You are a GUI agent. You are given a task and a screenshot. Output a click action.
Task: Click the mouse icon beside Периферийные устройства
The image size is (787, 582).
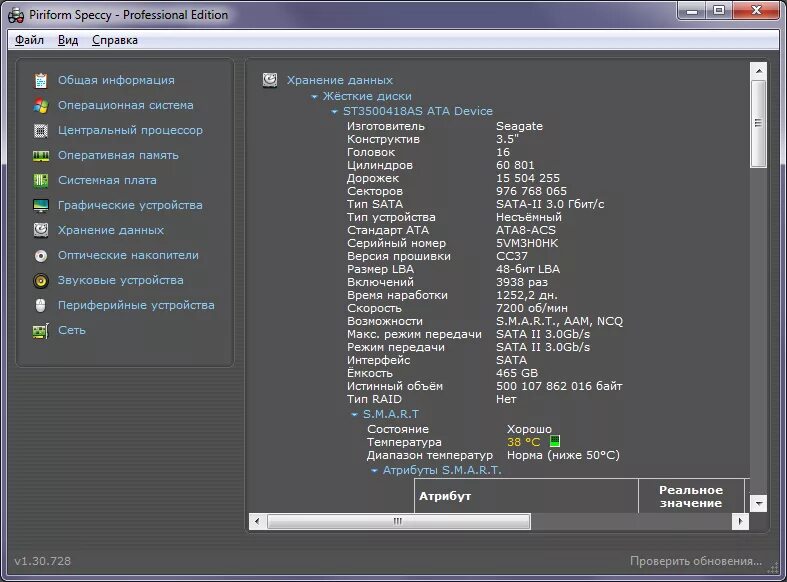click(x=41, y=305)
